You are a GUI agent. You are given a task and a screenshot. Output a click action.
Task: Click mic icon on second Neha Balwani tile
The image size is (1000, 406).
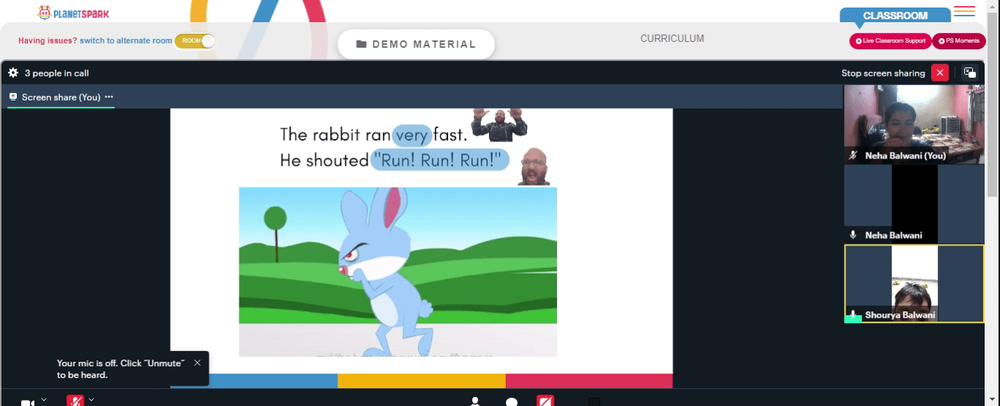pyautogui.click(x=853, y=235)
